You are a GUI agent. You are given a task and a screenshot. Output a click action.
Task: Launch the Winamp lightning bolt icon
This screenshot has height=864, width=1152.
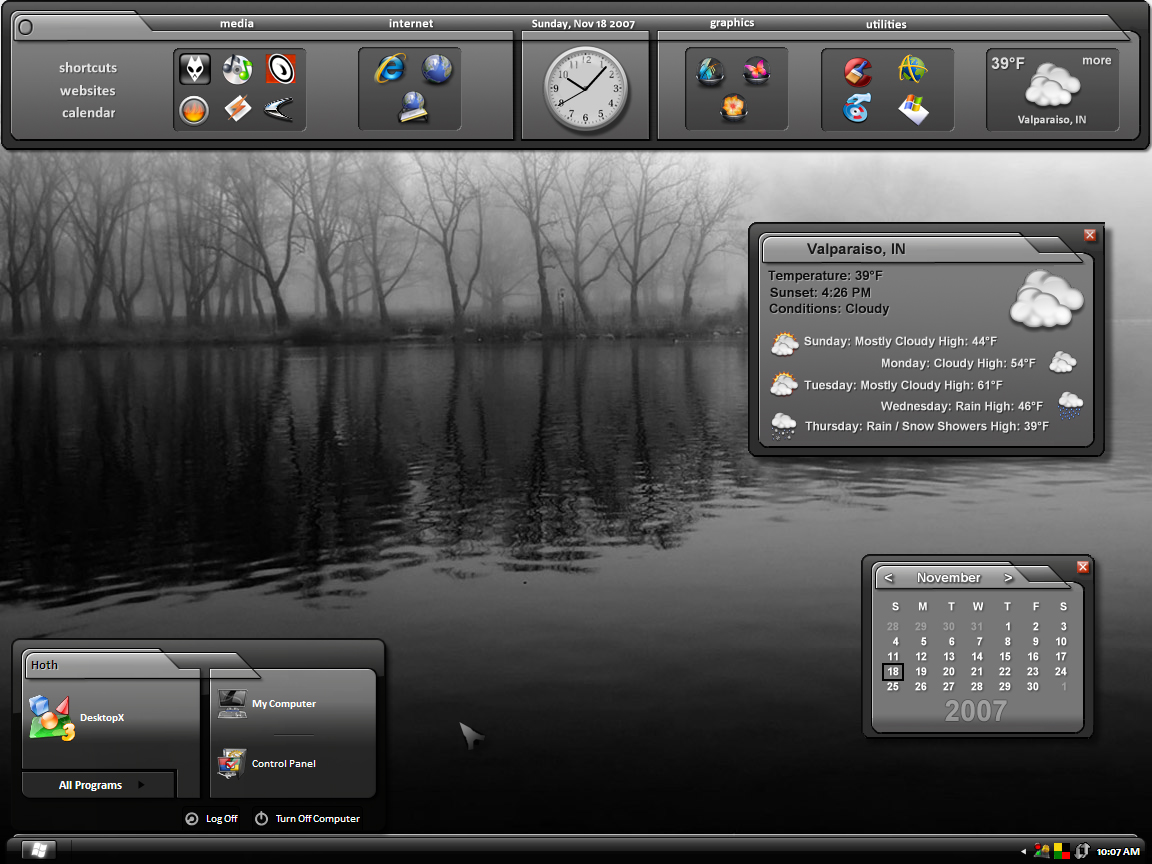pyautogui.click(x=237, y=110)
